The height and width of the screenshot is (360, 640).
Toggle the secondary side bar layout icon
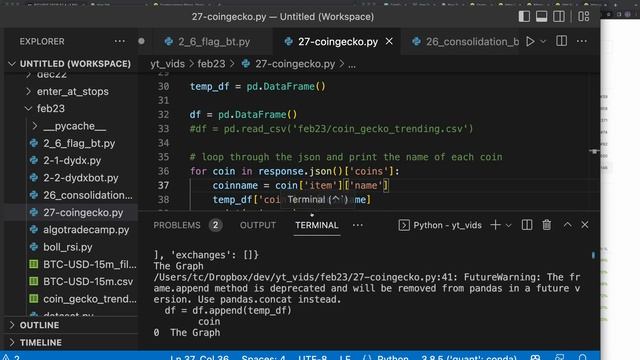(559, 17)
